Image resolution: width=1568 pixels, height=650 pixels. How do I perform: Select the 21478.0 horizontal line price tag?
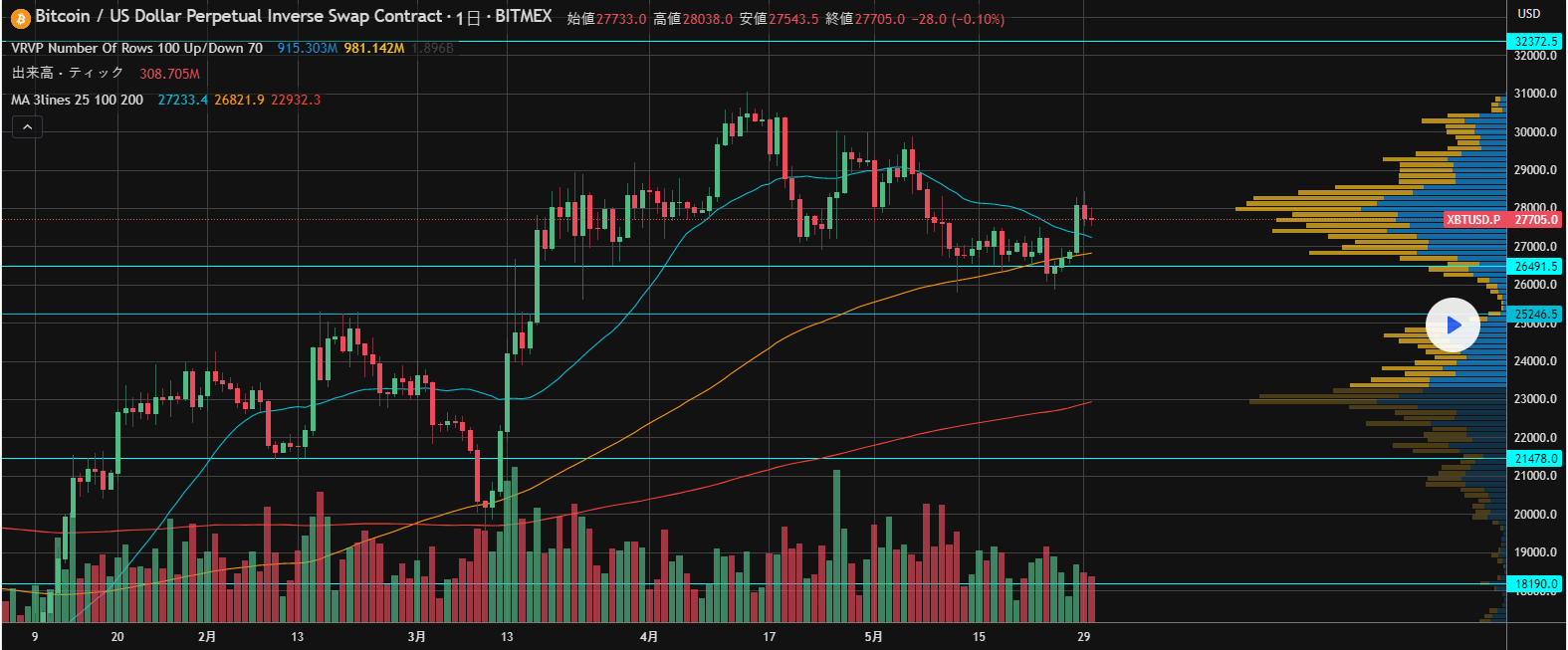click(x=1535, y=459)
